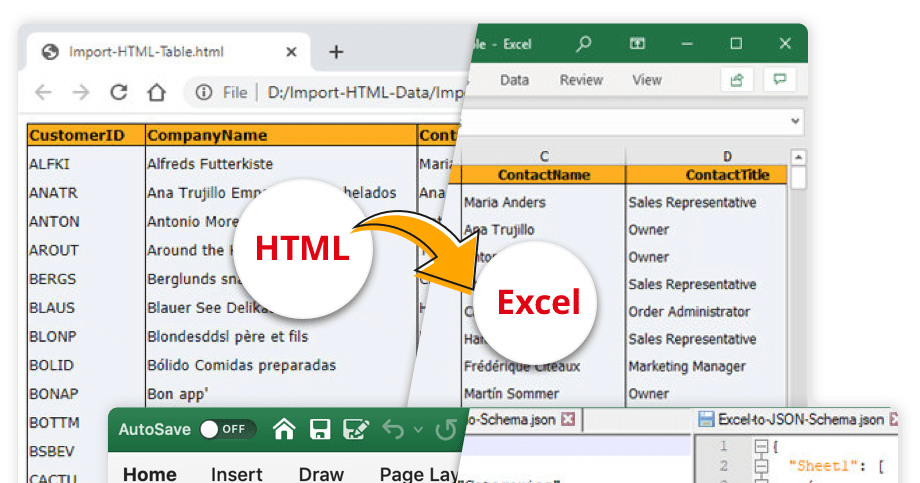920x483 pixels.
Task: Open the Insert ribbon tab
Action: (236, 474)
